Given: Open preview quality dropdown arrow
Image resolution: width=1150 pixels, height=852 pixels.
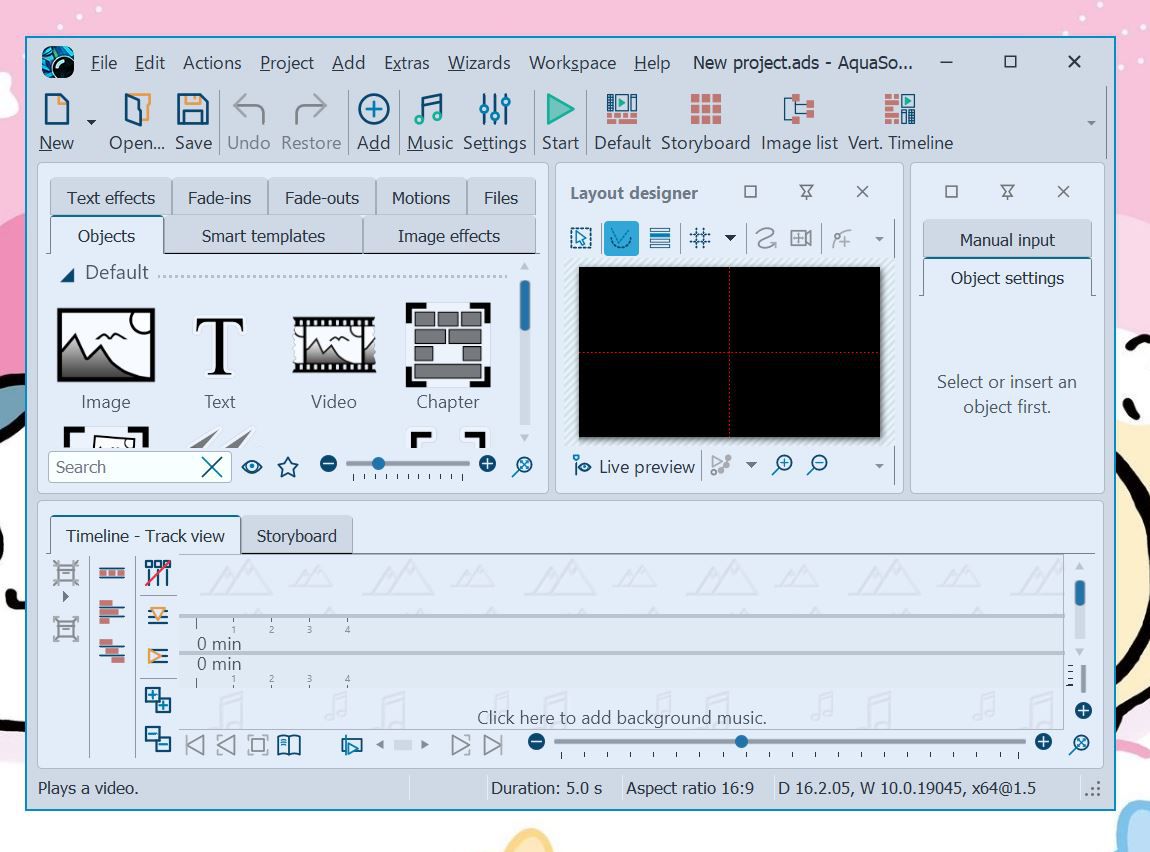Looking at the screenshot, I should [751, 465].
